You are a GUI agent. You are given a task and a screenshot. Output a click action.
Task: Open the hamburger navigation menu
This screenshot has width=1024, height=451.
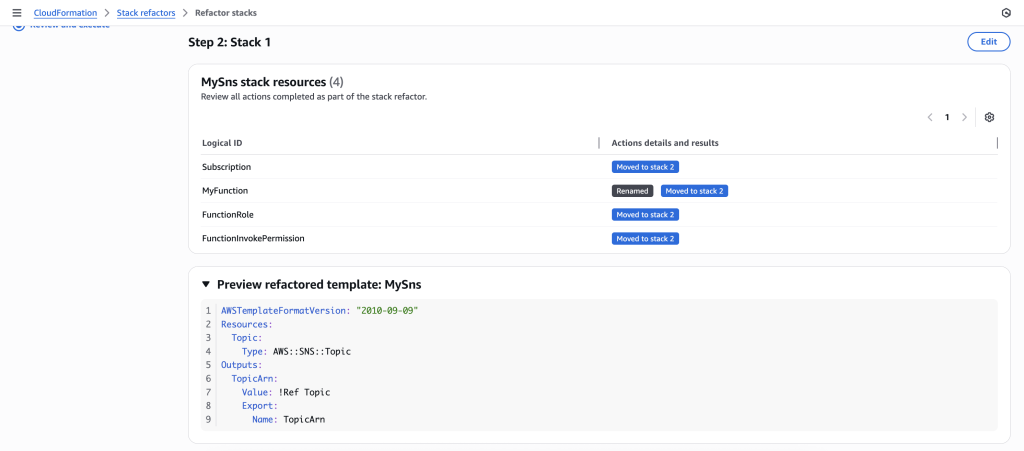point(17,12)
